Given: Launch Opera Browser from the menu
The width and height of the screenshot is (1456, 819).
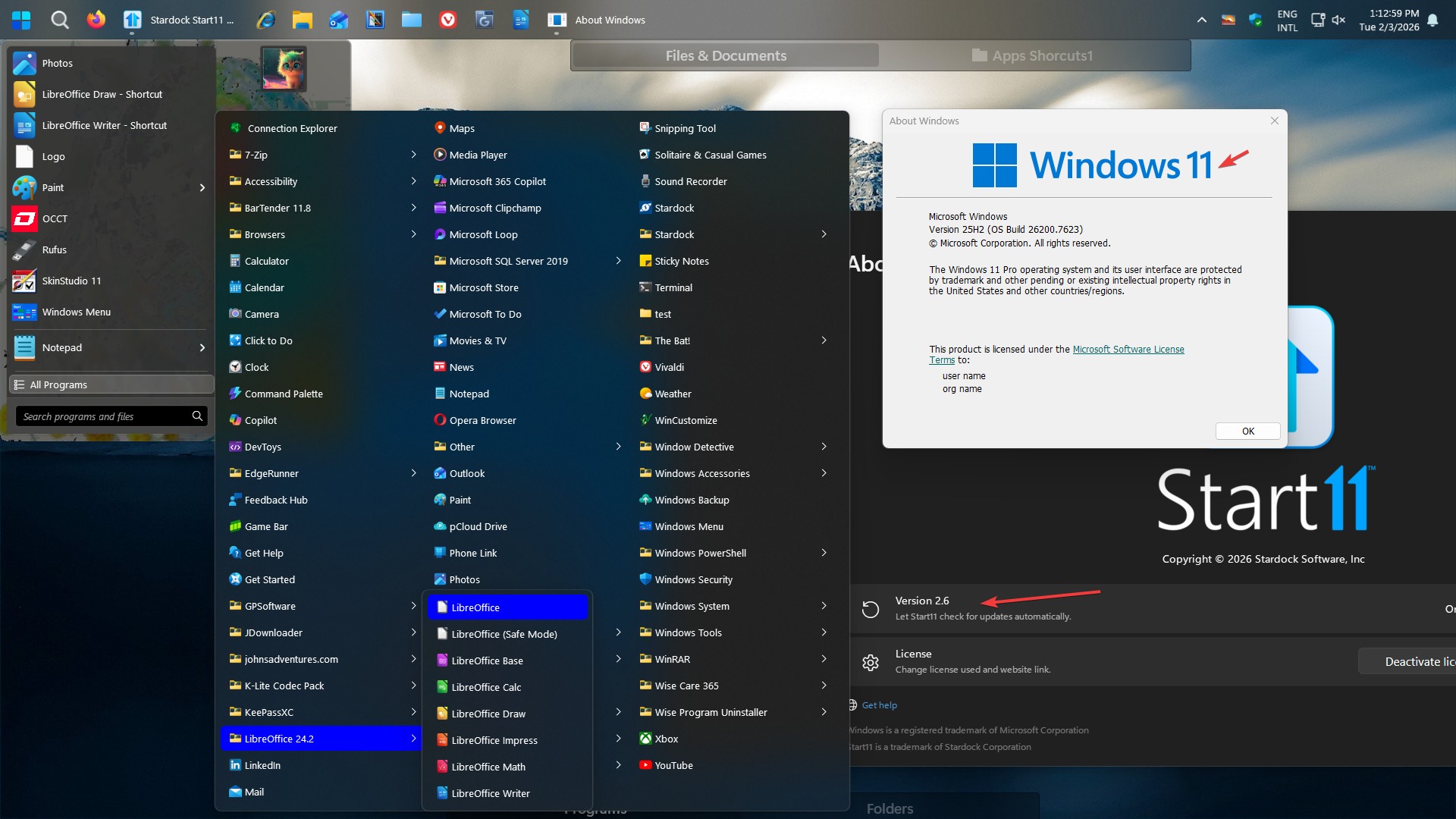Looking at the screenshot, I should (482, 420).
